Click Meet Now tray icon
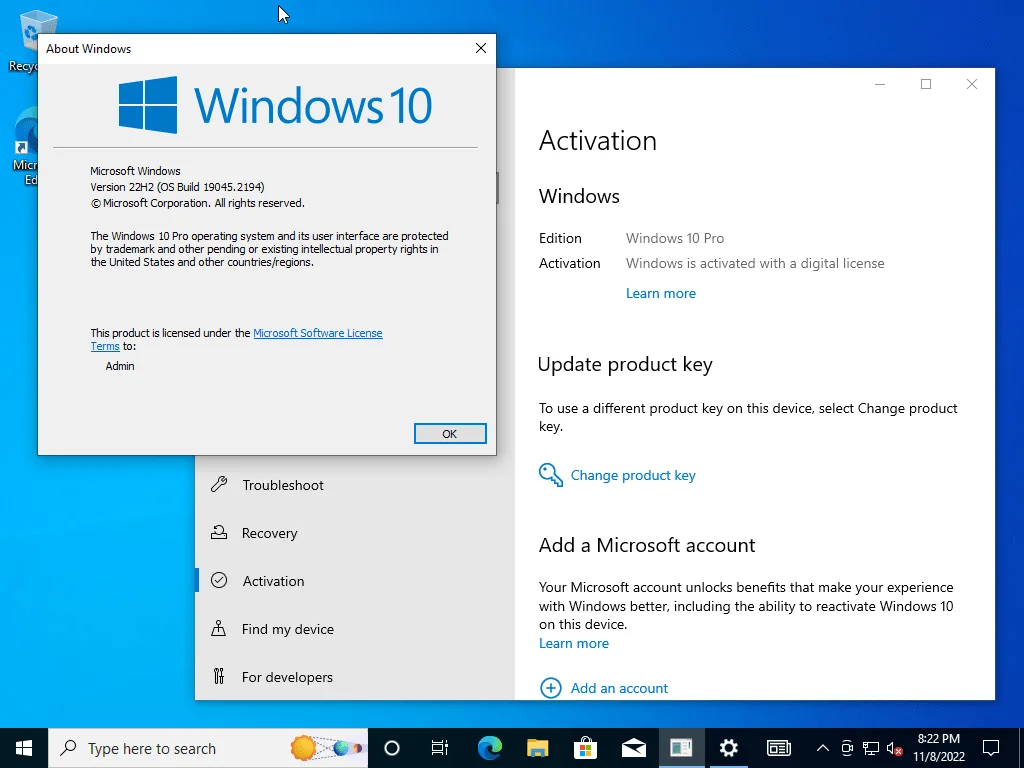1024x768 pixels. (847, 748)
